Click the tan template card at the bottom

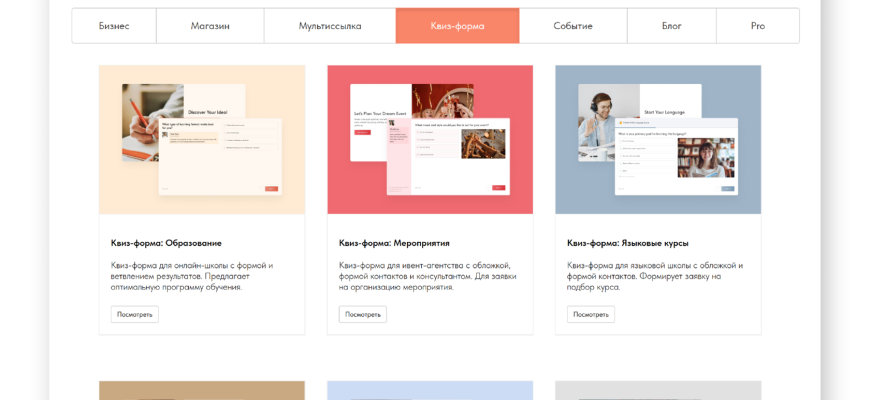tap(202, 391)
